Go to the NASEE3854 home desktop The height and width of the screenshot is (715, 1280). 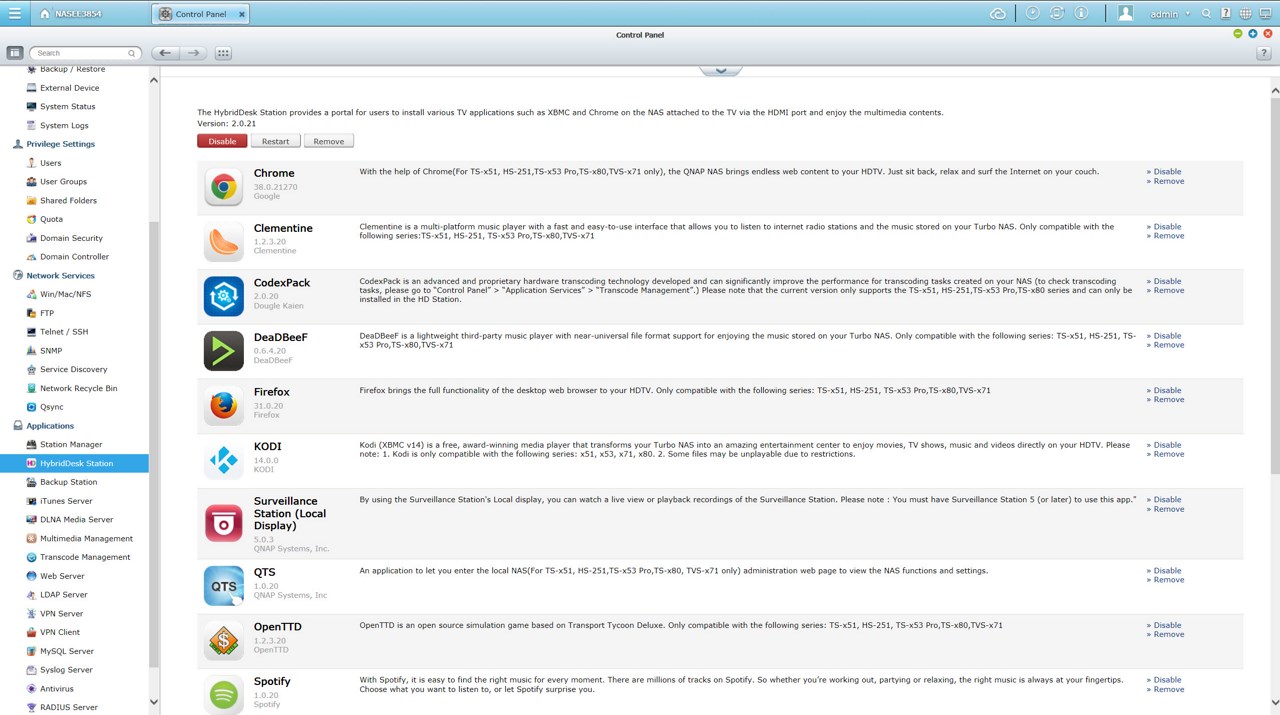70,14
